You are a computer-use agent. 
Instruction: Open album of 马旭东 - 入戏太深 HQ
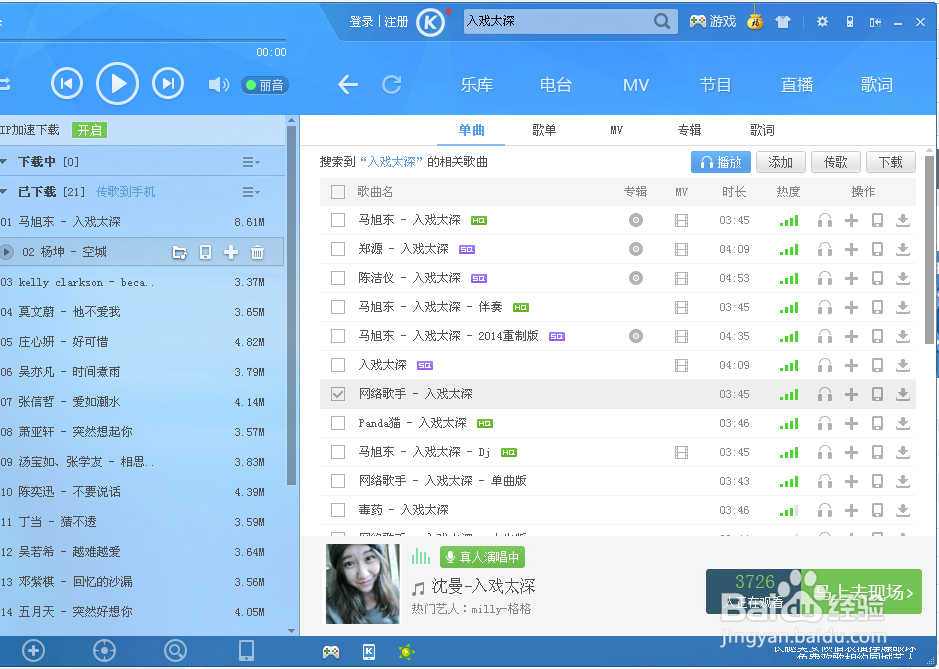click(x=636, y=220)
